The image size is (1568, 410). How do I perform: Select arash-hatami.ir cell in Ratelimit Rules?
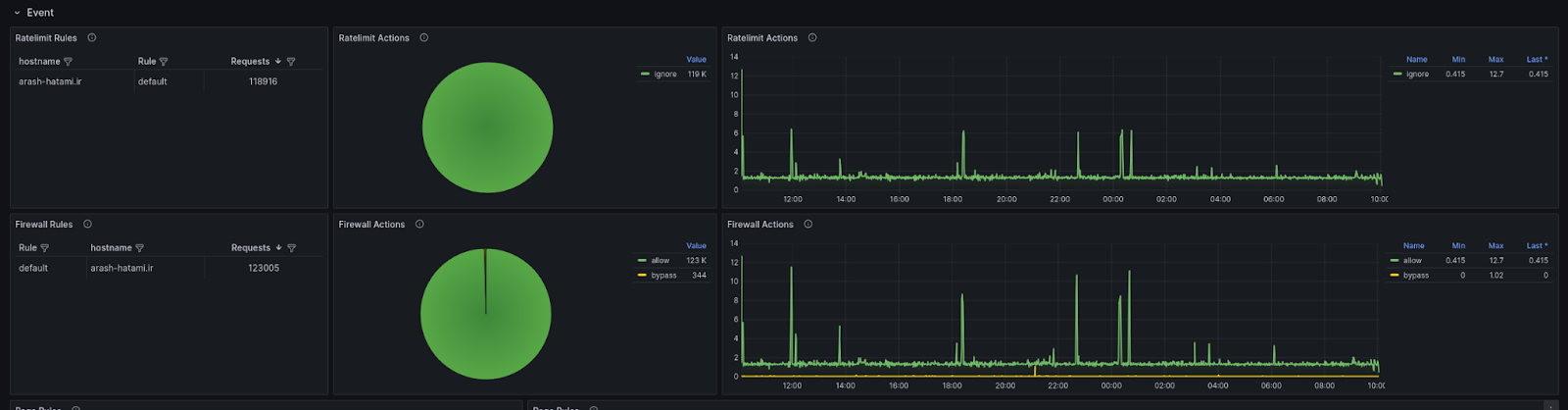pyautogui.click(x=50, y=81)
